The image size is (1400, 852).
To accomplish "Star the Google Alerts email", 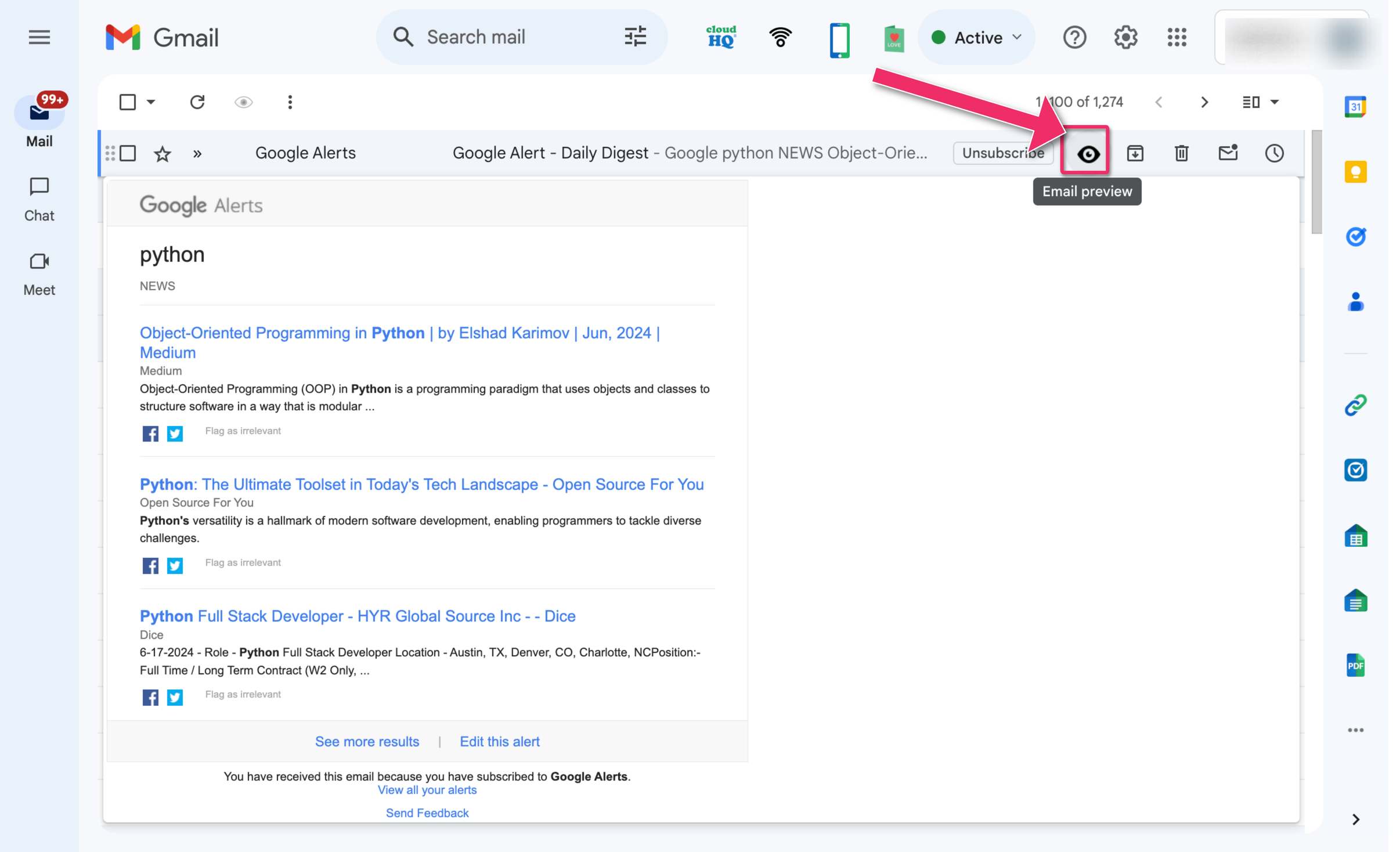I will 163,154.
